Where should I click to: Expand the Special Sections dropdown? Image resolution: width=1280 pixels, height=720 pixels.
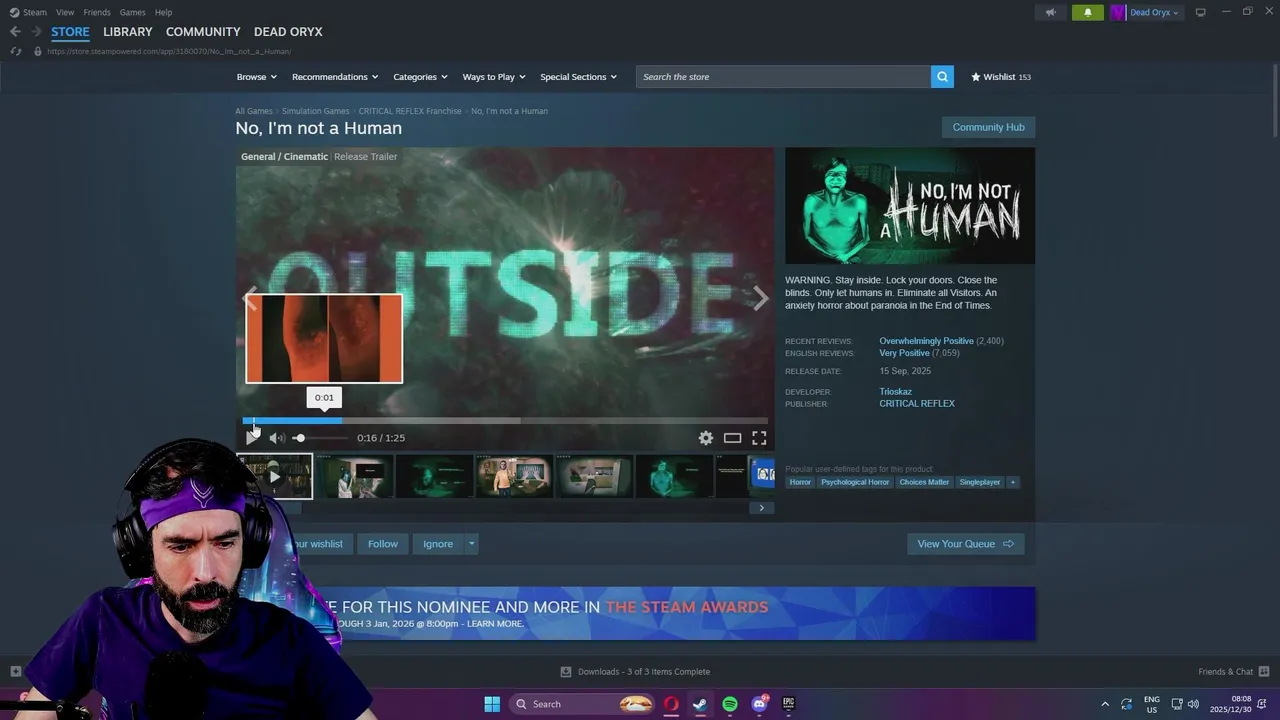point(578,77)
